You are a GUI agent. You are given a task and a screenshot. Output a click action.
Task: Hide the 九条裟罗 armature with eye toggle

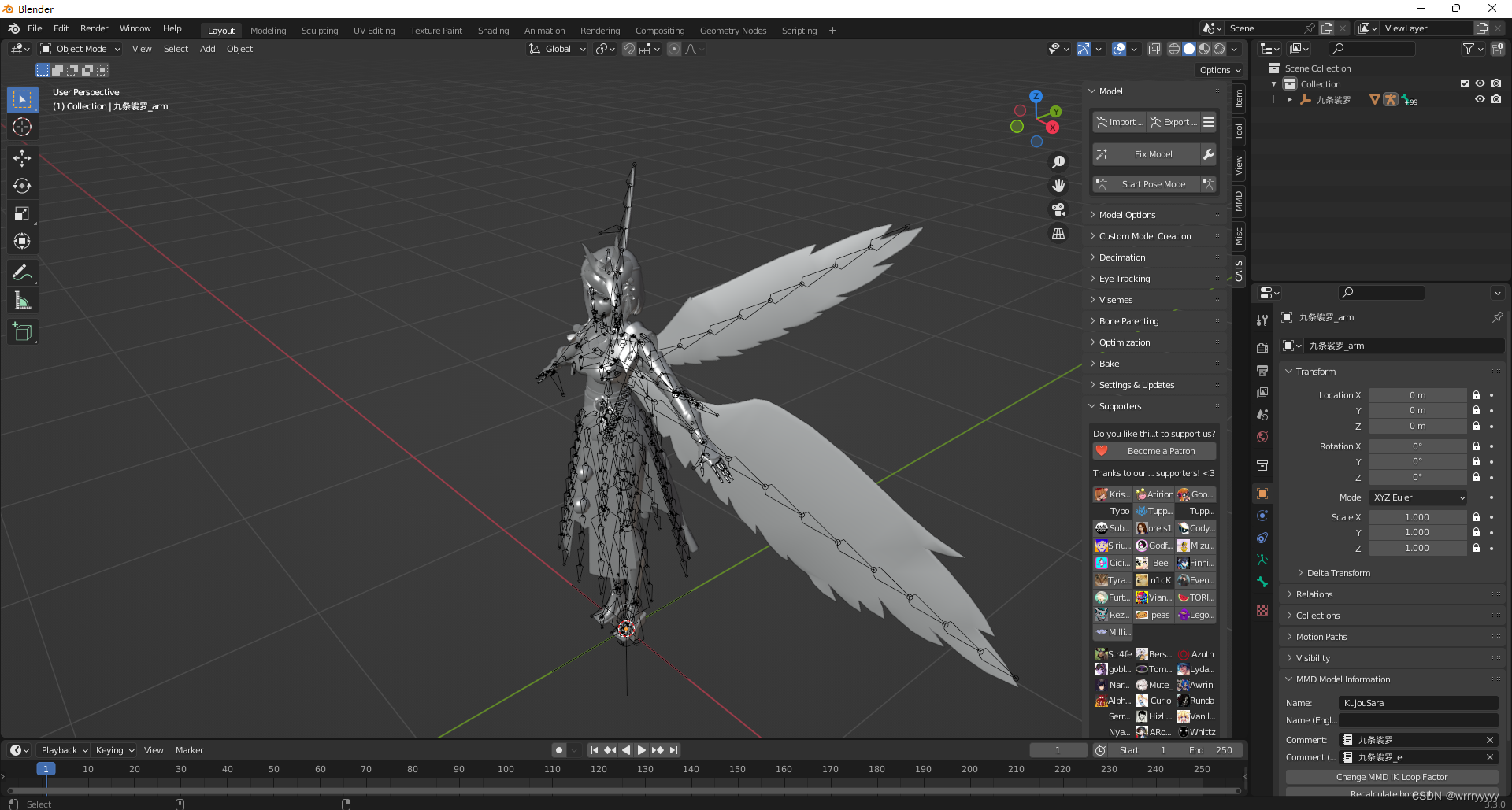pyautogui.click(x=1480, y=99)
